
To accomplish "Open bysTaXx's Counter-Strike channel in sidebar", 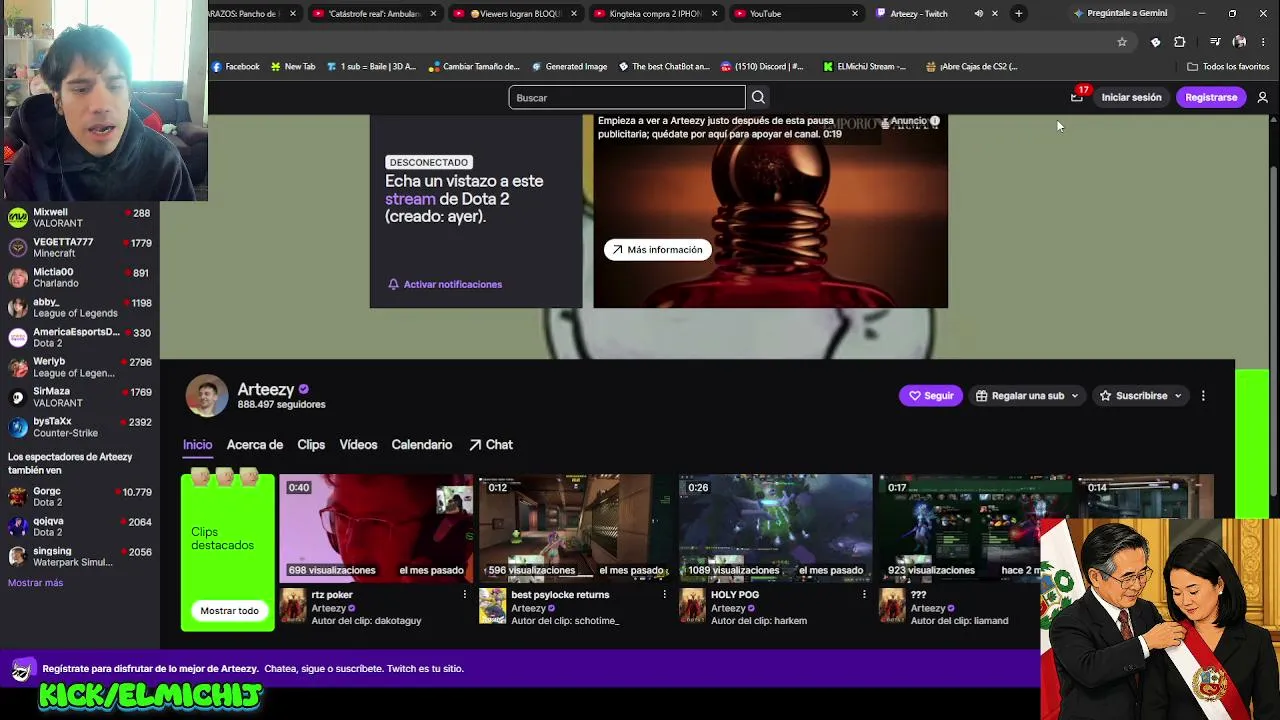I will (80, 427).
